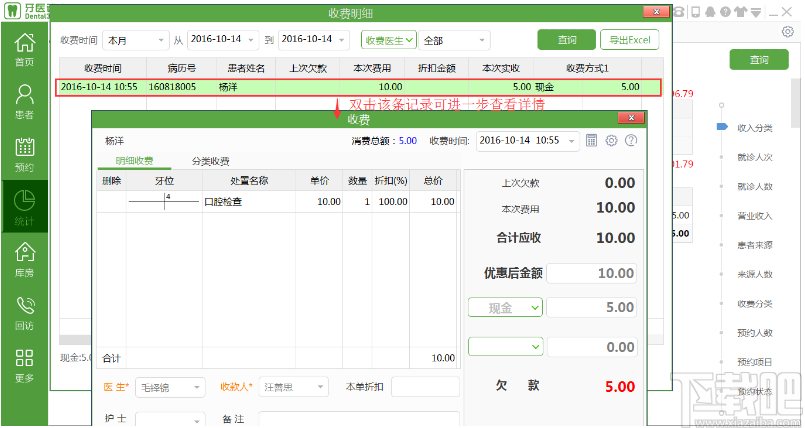Select 来源人数 in right navigation
The image size is (805, 428).
click(755, 274)
